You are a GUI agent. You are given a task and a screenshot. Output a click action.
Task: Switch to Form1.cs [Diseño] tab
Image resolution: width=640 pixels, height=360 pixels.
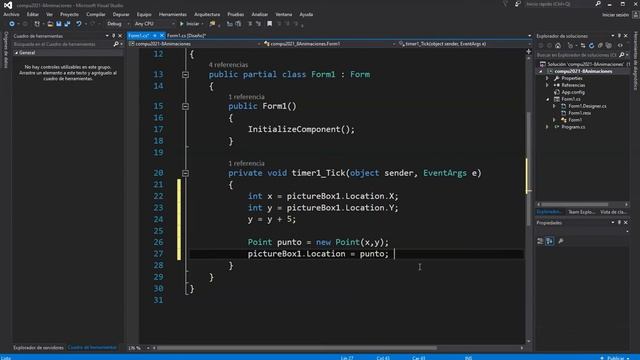(186, 36)
